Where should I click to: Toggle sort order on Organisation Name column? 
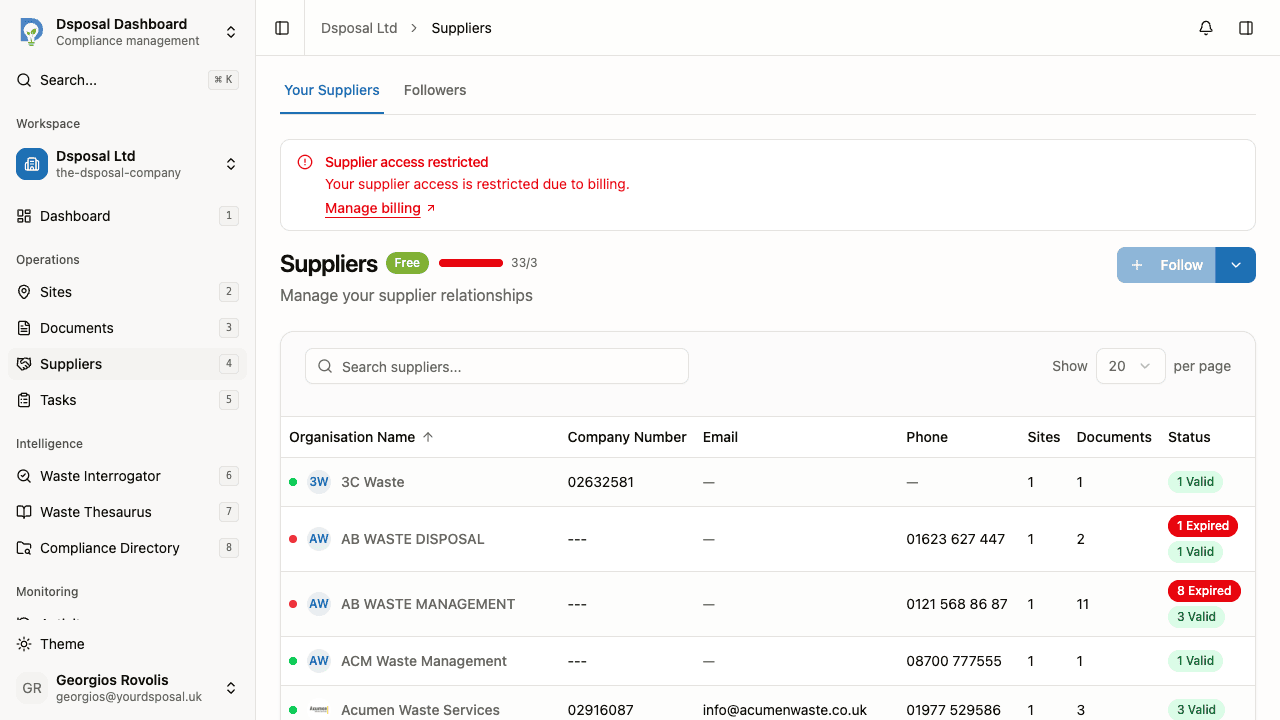click(361, 437)
